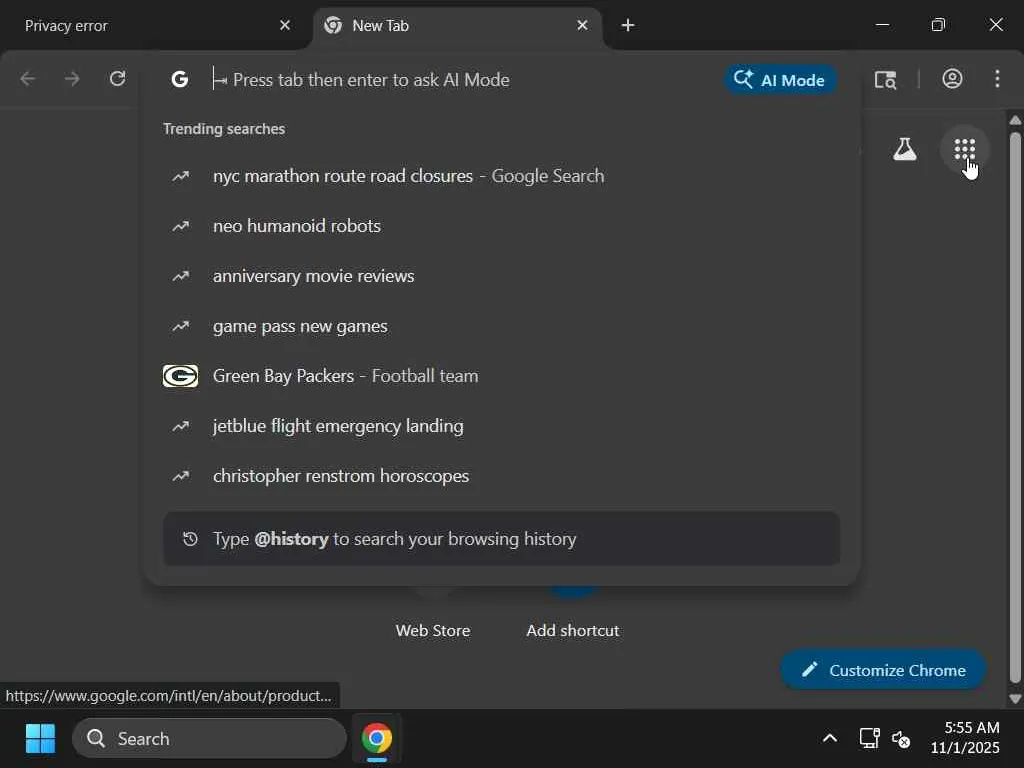The image size is (1024, 768).
Task: Click trending arrow beside neo humanoid robots
Action: [181, 226]
